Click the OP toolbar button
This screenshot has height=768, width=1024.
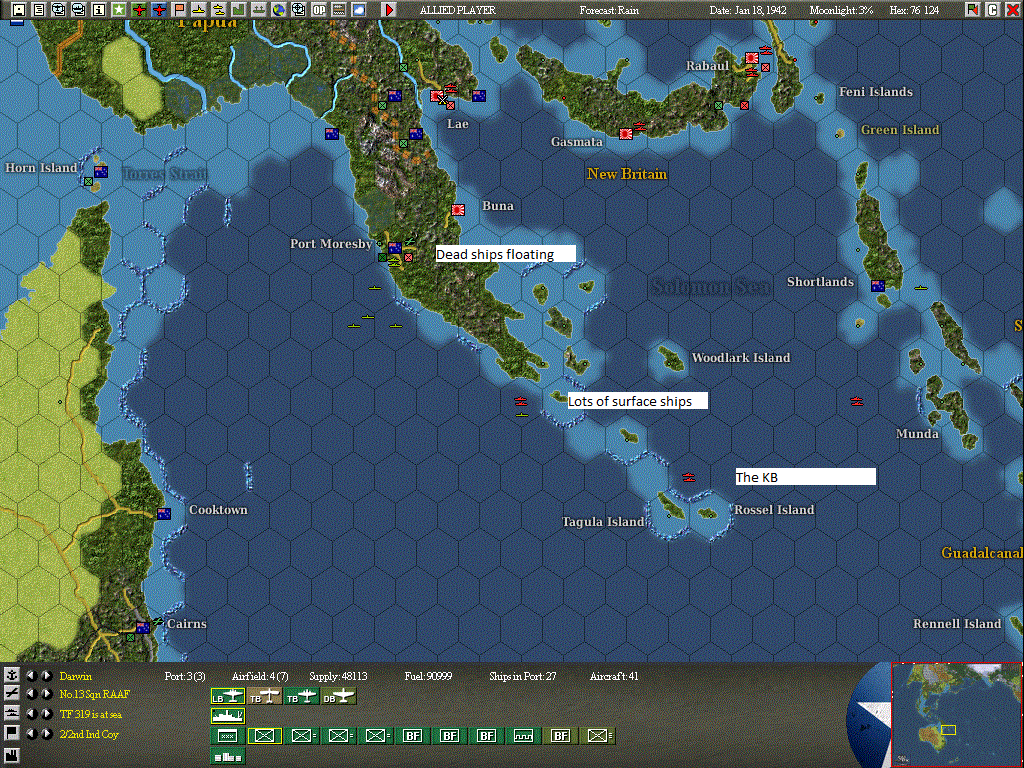pos(319,10)
